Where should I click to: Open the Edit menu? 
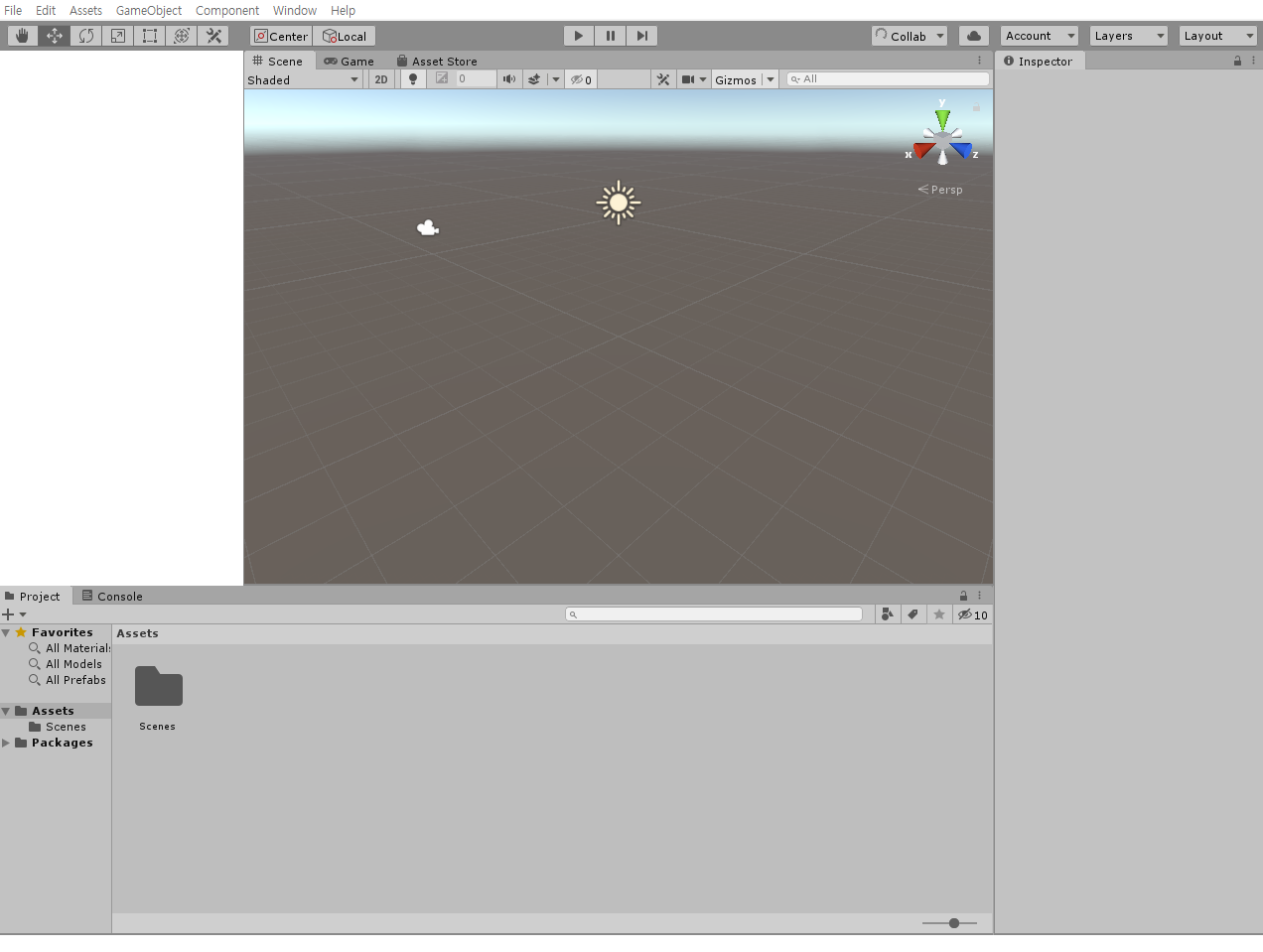click(46, 10)
